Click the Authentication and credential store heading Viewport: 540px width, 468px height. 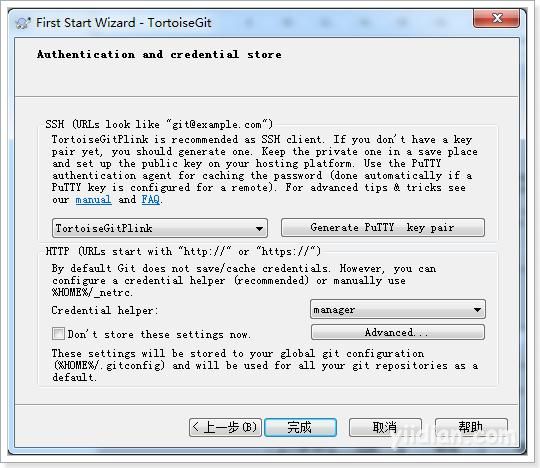(159, 54)
